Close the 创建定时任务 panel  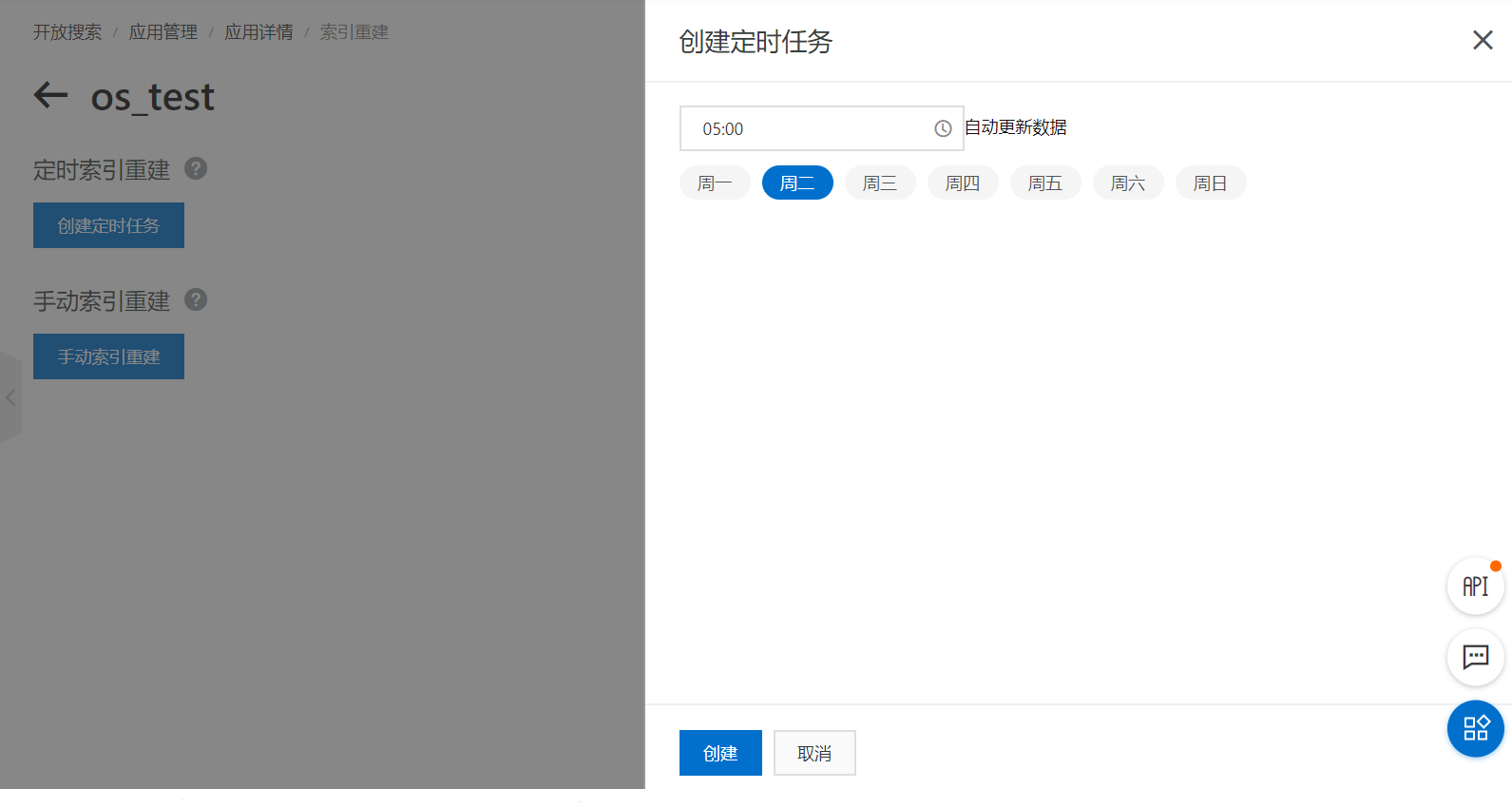pos(1483,40)
